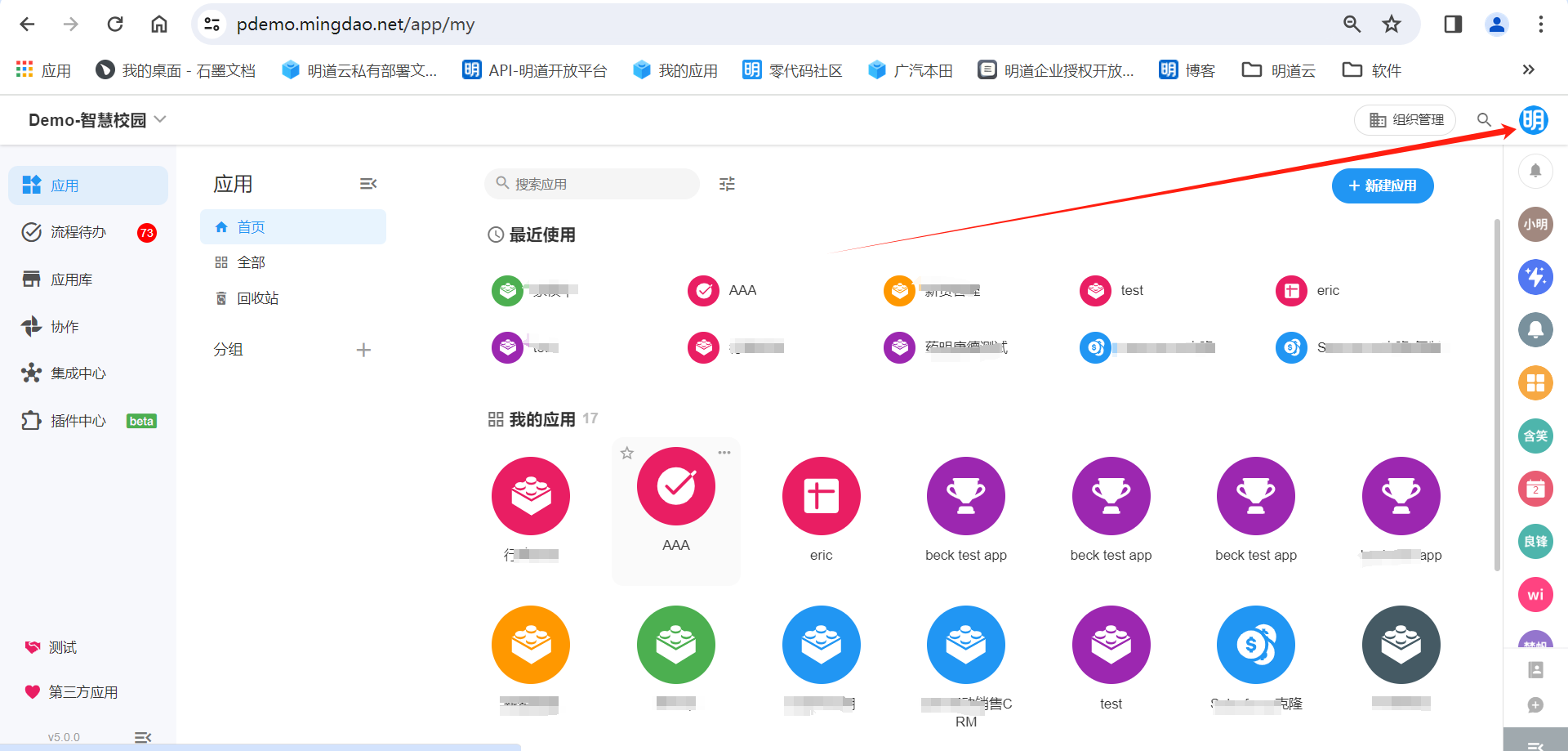Click the 搜索应用 search field
1568x751 pixels.
coord(600,184)
